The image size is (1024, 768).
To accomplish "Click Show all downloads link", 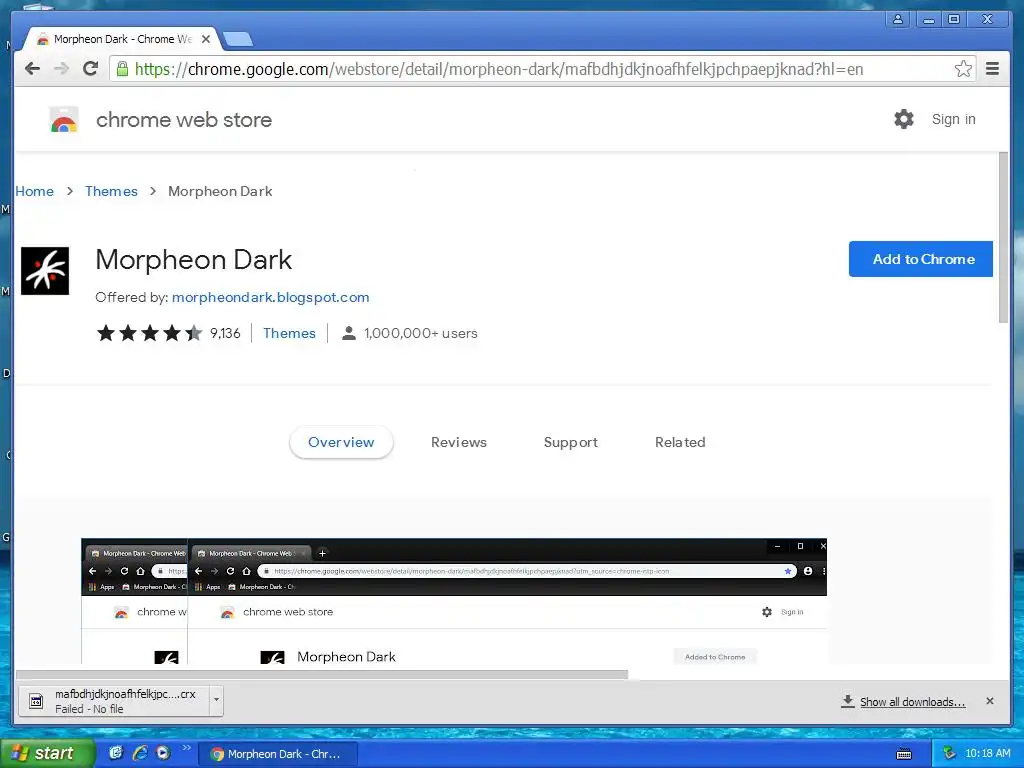I will click(912, 701).
